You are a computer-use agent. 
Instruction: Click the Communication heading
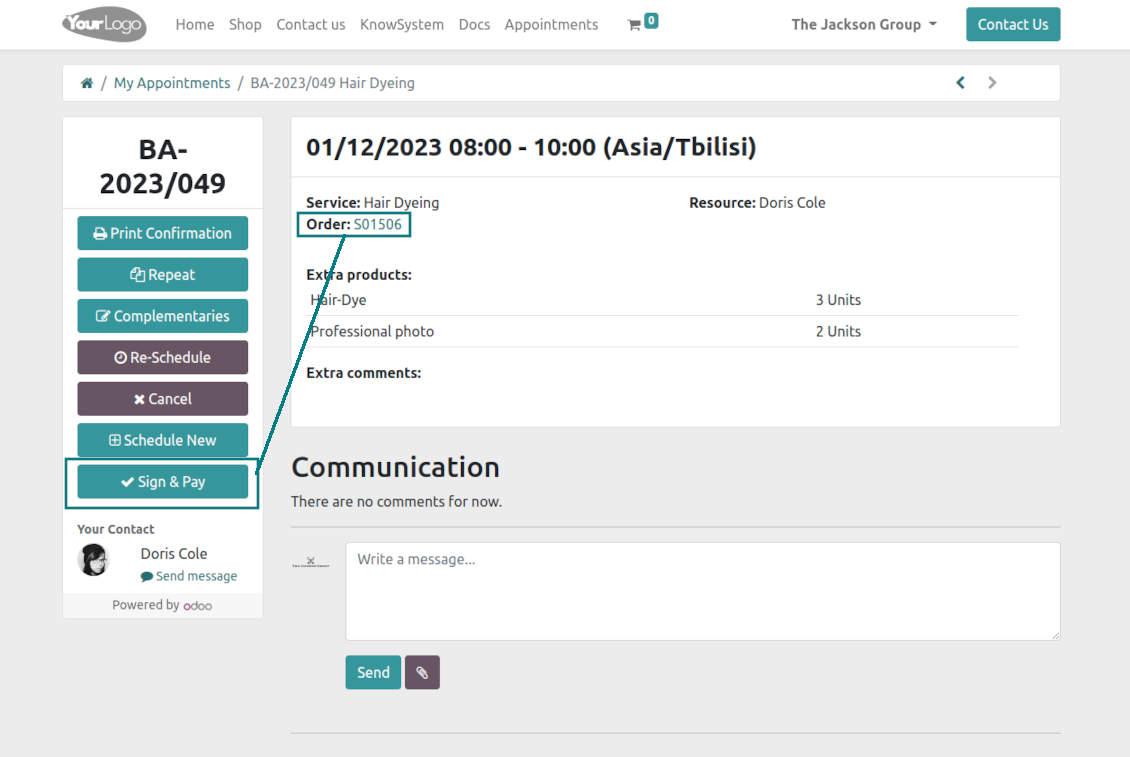click(396, 467)
